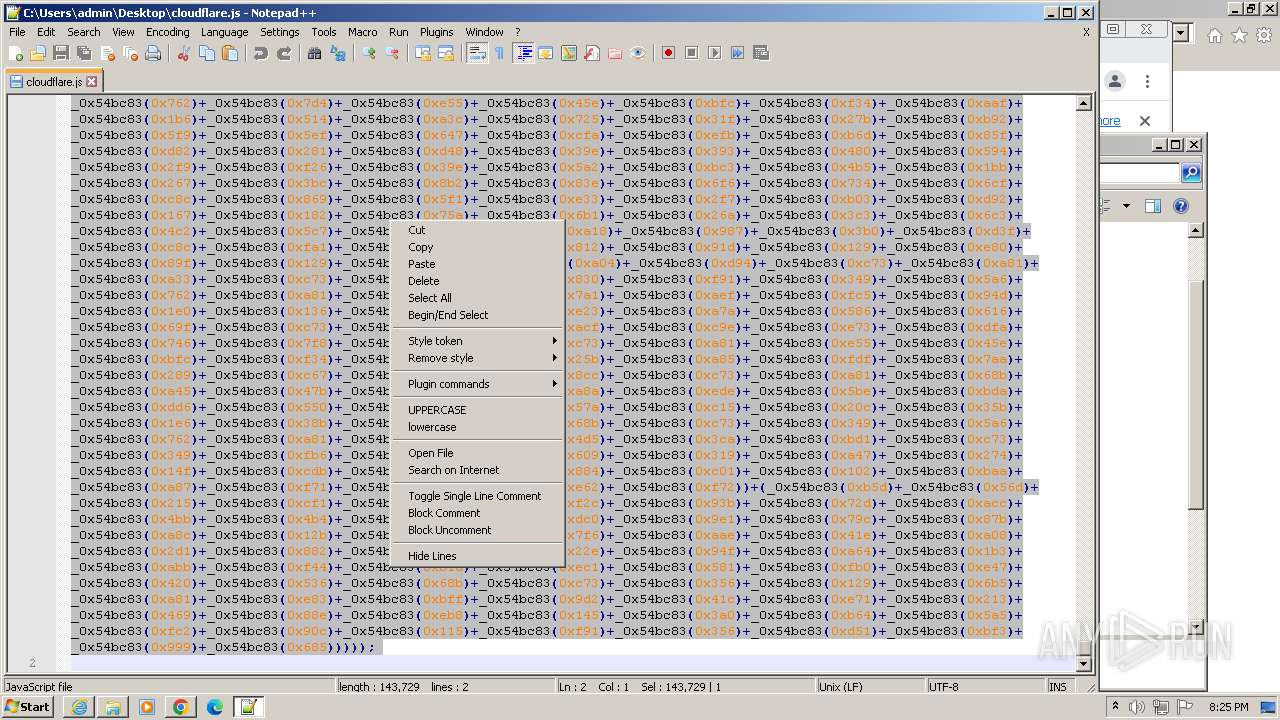Open Find with the binoculars icon
1280x720 pixels.
point(315,53)
